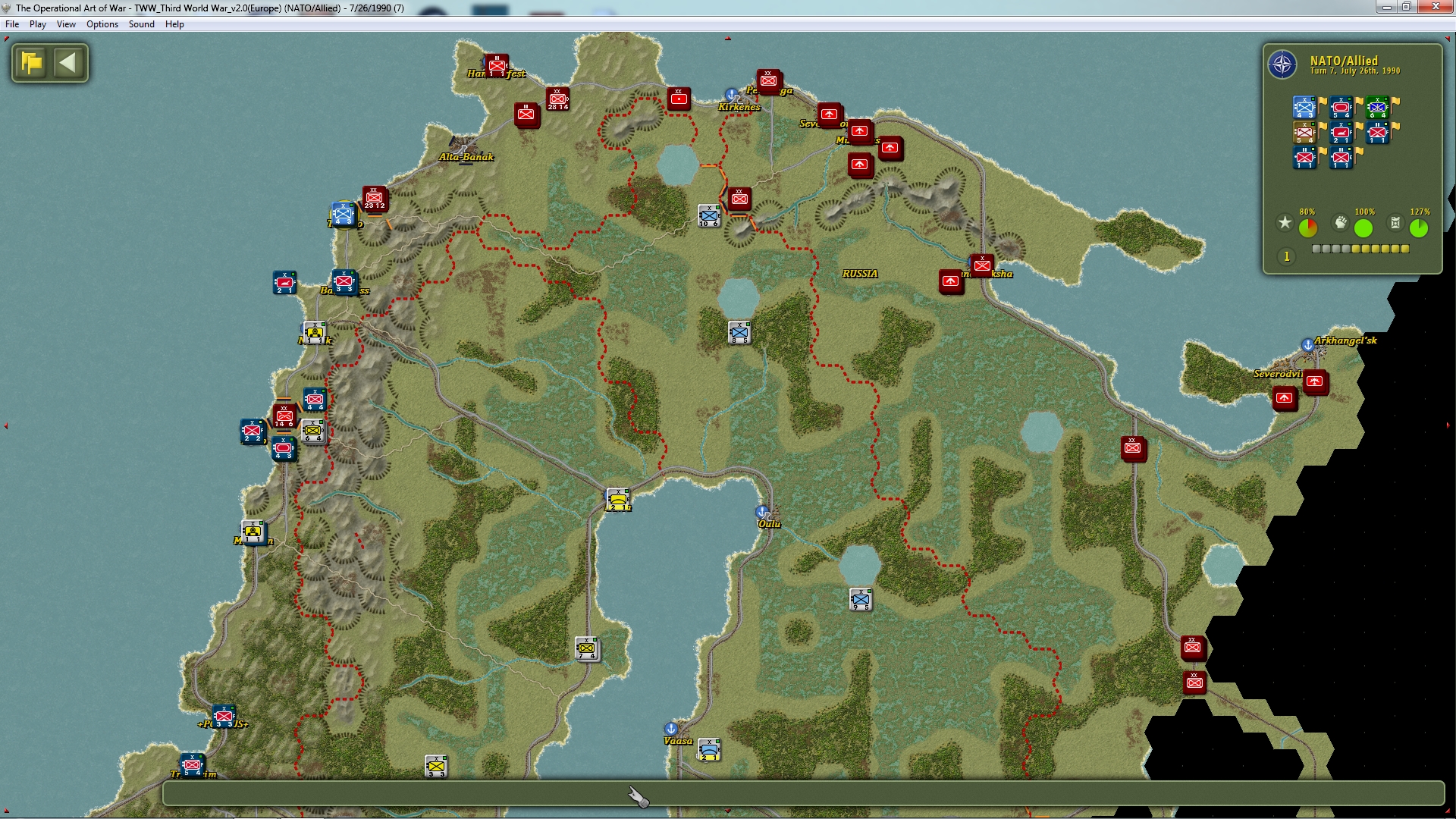This screenshot has height=819, width=1456.
Task: Select the red 14-6 division on the map
Action: tap(284, 416)
